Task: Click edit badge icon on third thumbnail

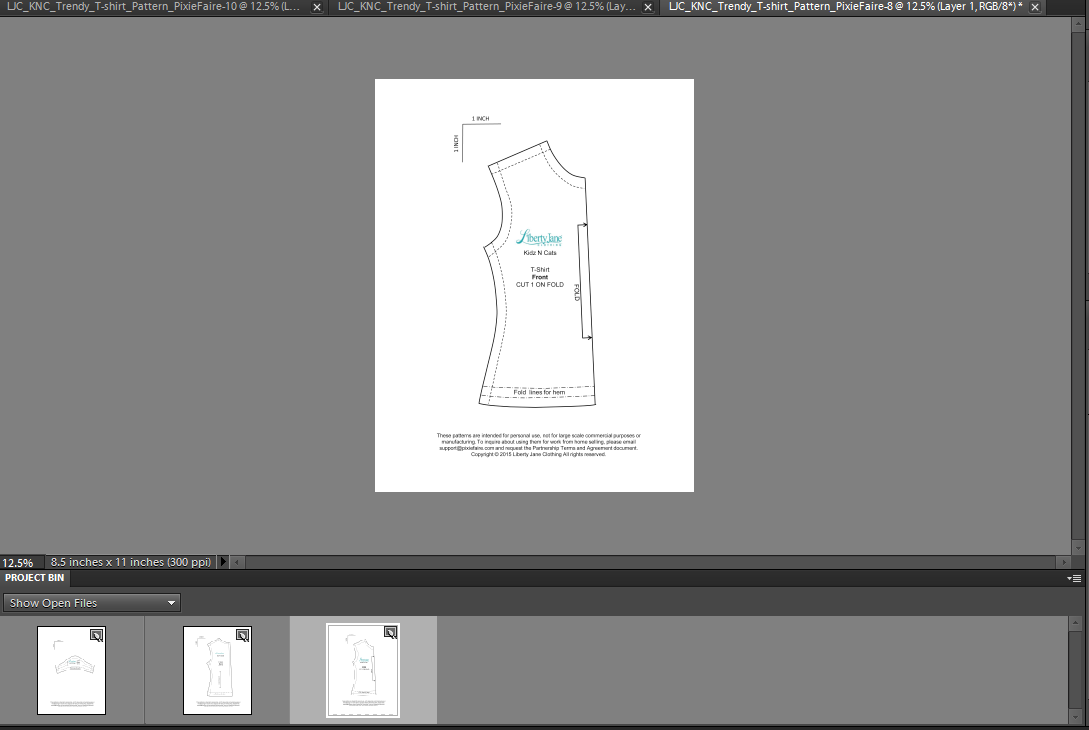Action: point(390,633)
